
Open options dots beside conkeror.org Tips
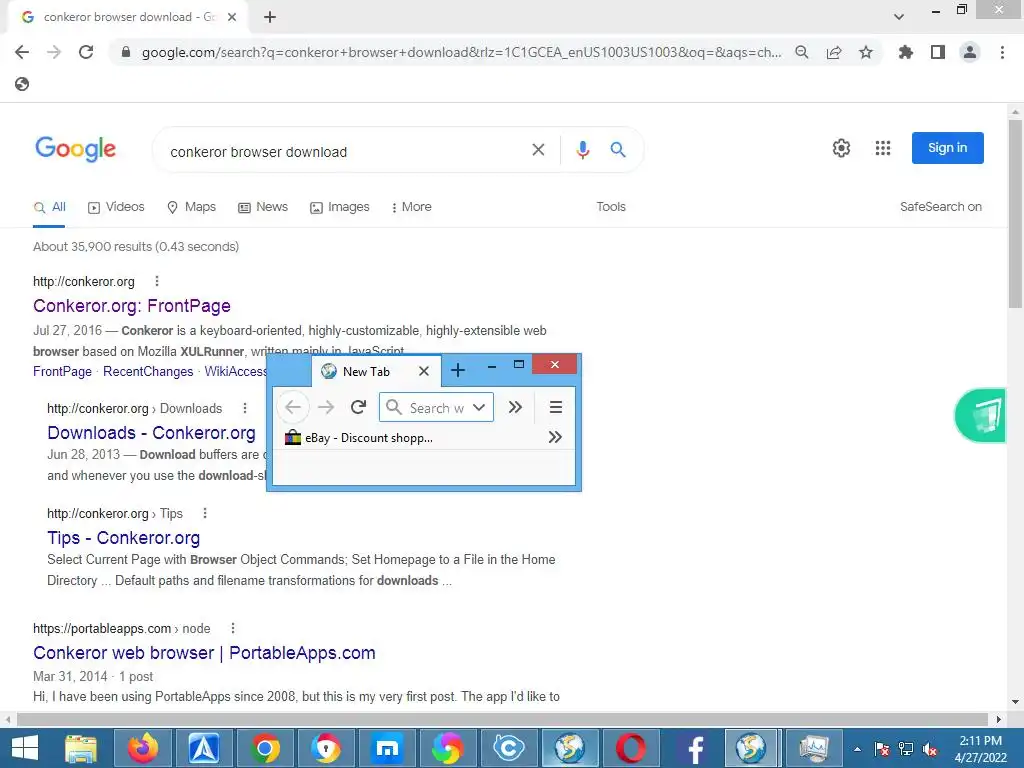(x=204, y=513)
